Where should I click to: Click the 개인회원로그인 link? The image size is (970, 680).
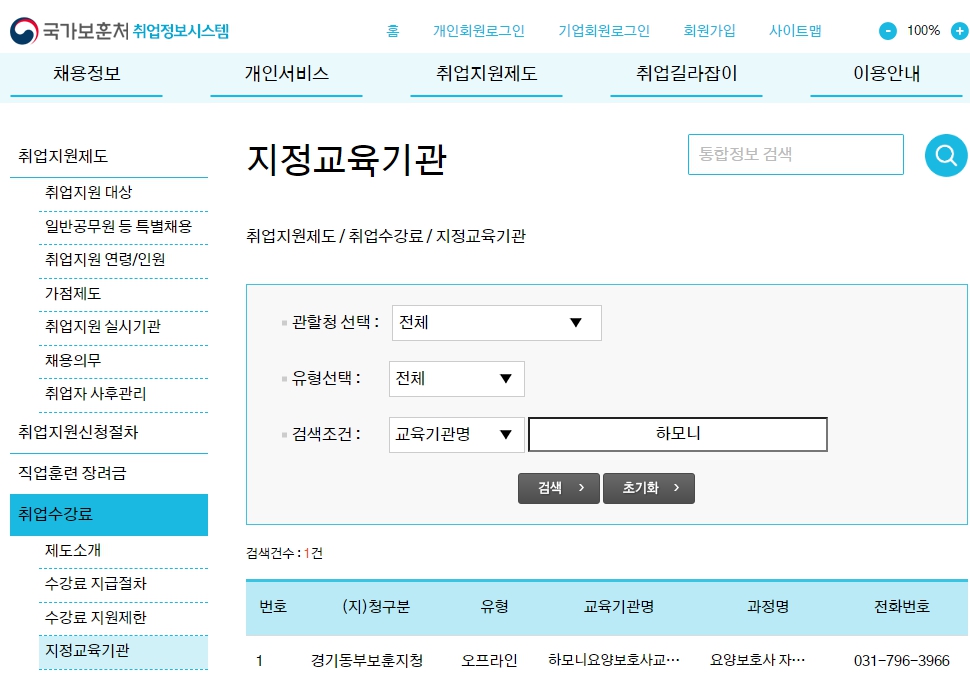point(478,31)
